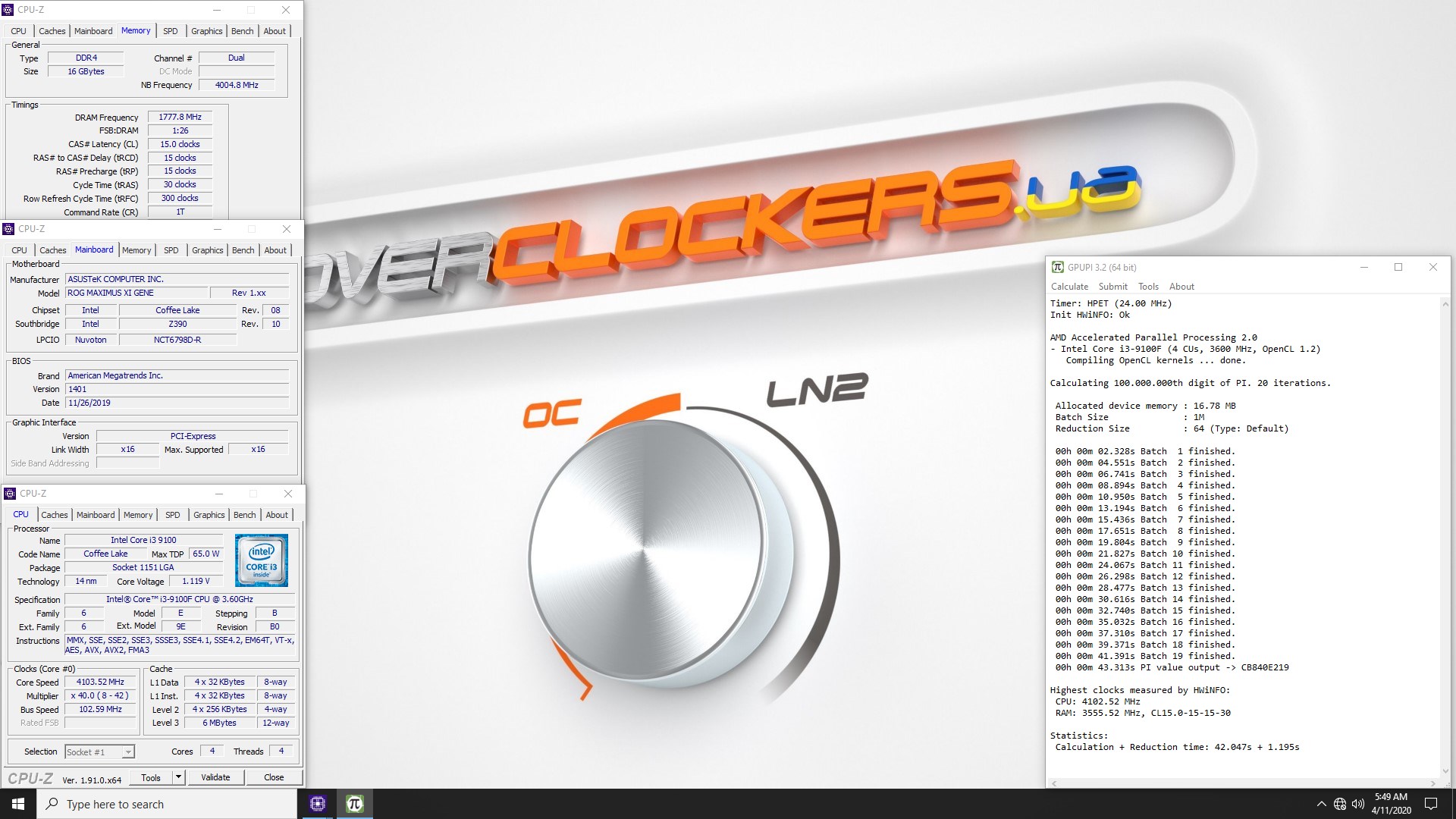Screen dimensions: 1456x819
Task: Select About tab in the CPU-Z Mainboard window
Action: 275,250
